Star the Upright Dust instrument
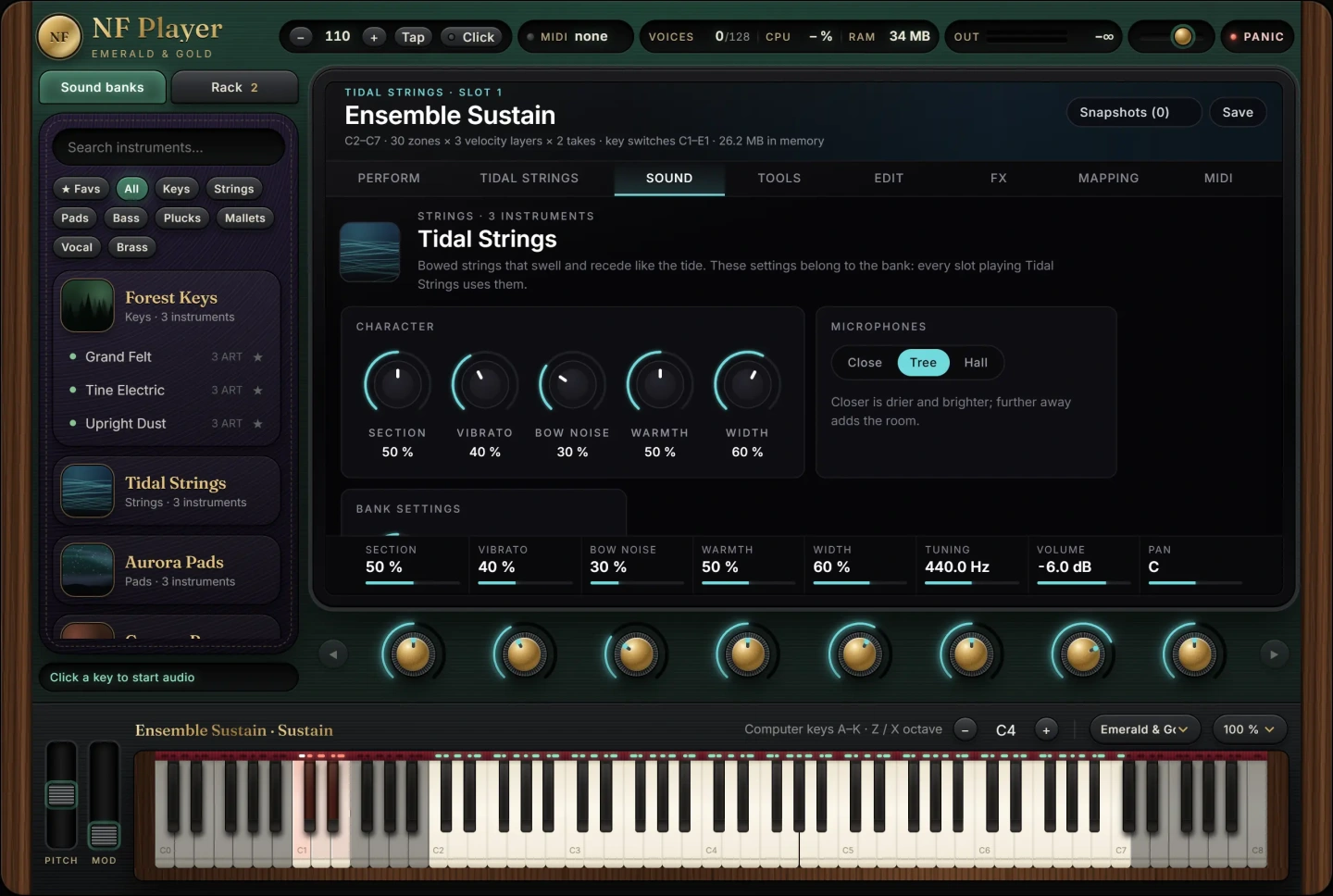1333x896 pixels. coord(258,424)
